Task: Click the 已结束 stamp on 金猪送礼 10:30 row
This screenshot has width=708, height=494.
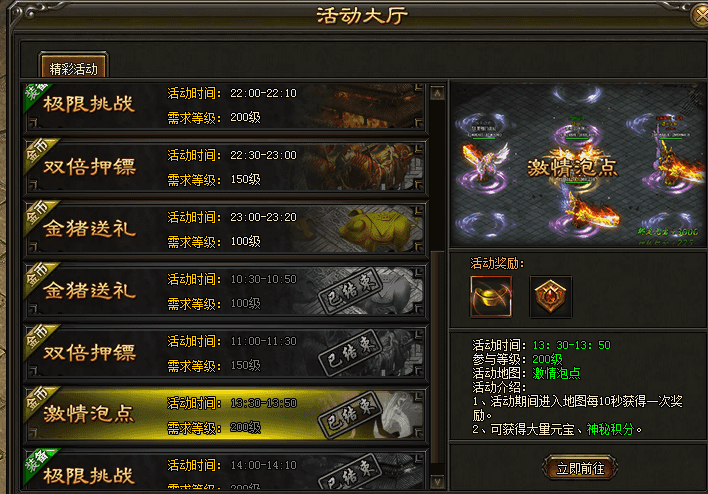Action: click(x=350, y=291)
